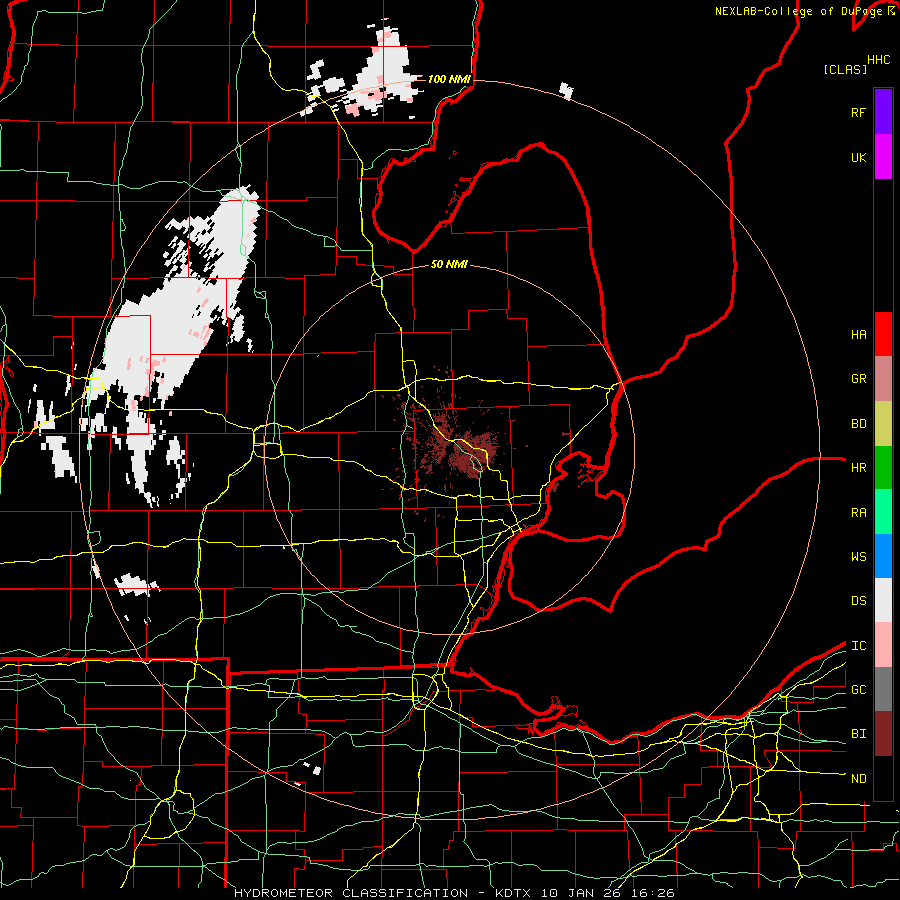Click the BI legend label
This screenshot has width=900, height=900.
point(858,734)
